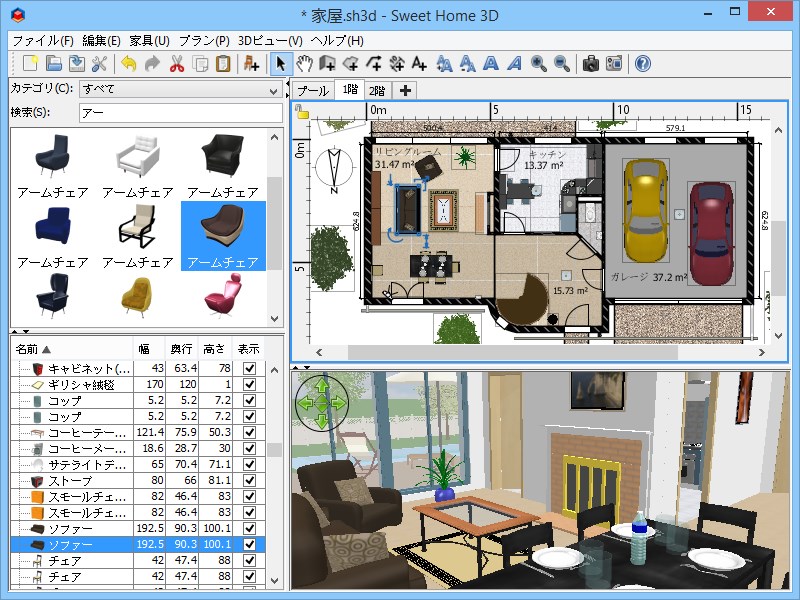Toggle visibility of サテライトデ… row

pos(249,464)
